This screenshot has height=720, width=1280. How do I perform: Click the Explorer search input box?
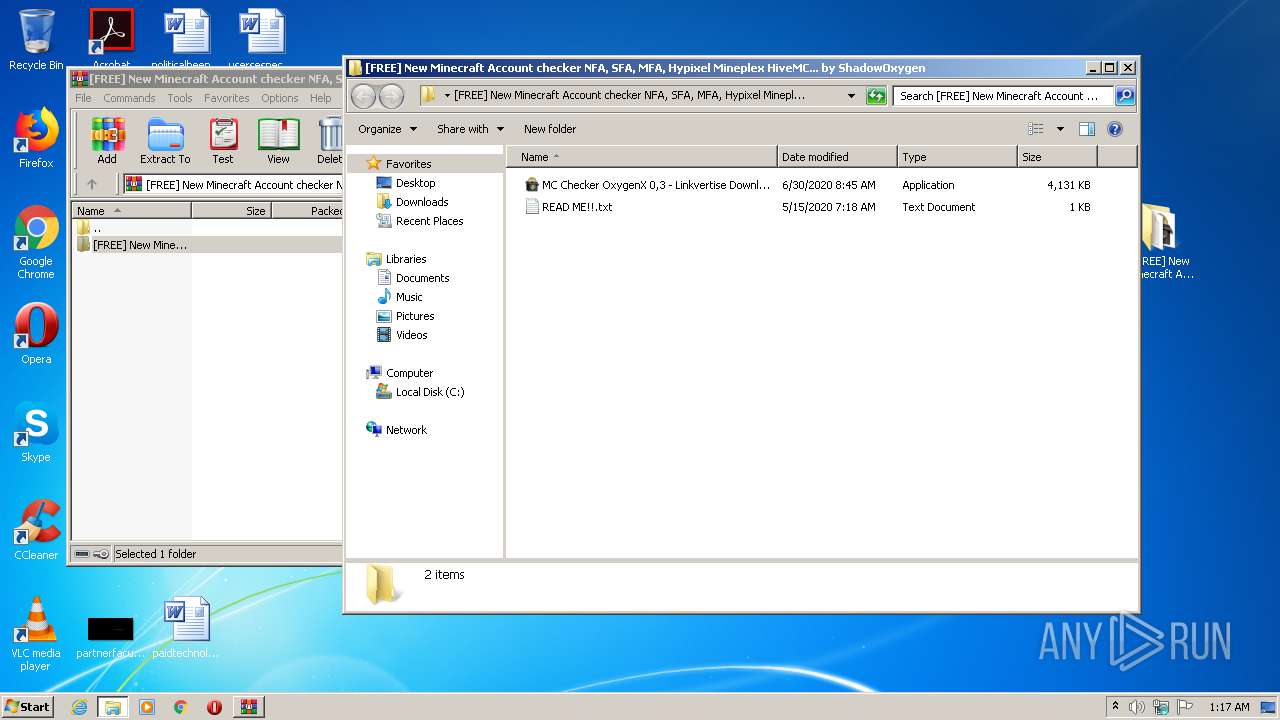click(x=1002, y=96)
